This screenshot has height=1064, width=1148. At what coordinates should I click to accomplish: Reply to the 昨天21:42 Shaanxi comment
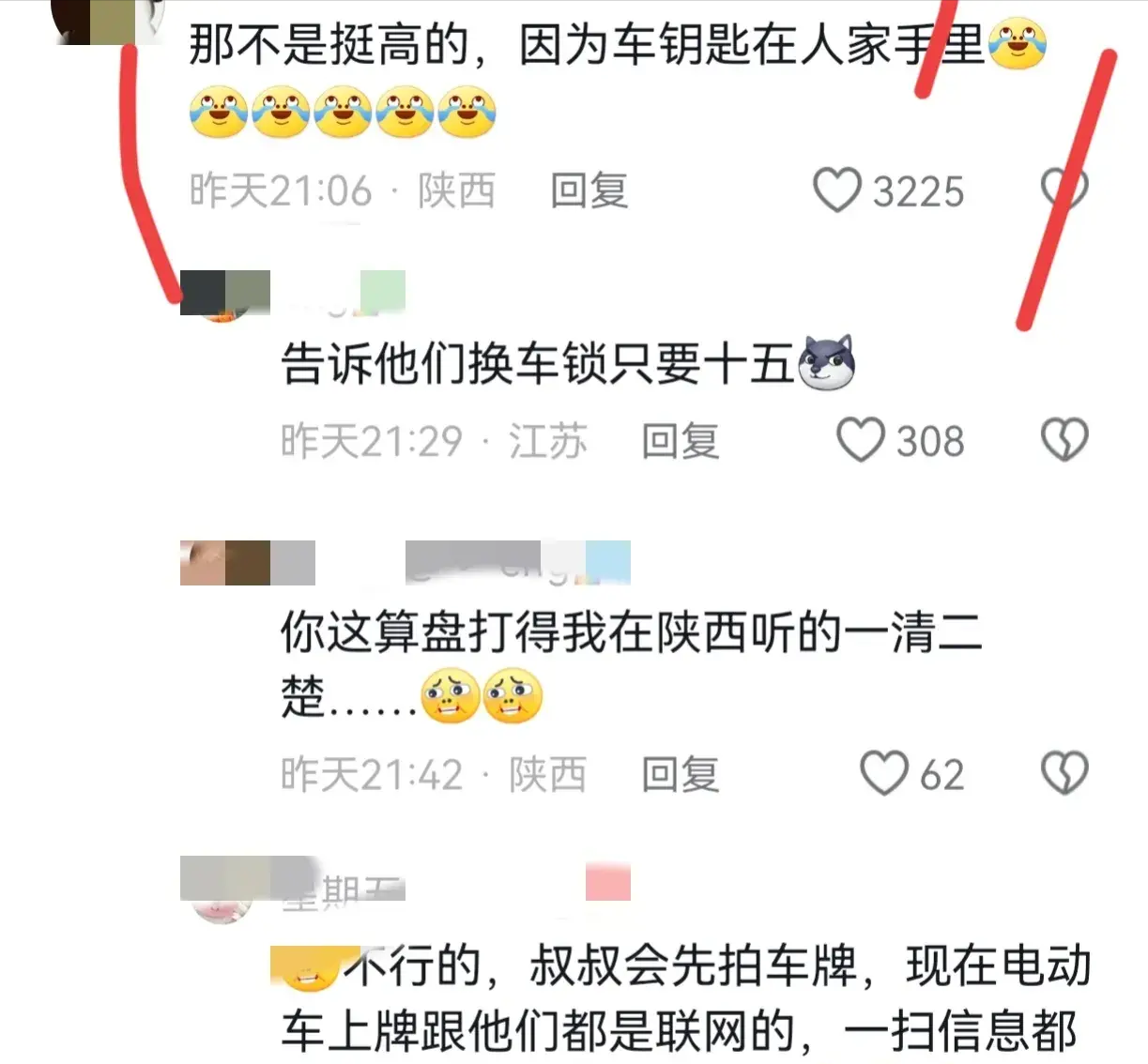pos(681,775)
